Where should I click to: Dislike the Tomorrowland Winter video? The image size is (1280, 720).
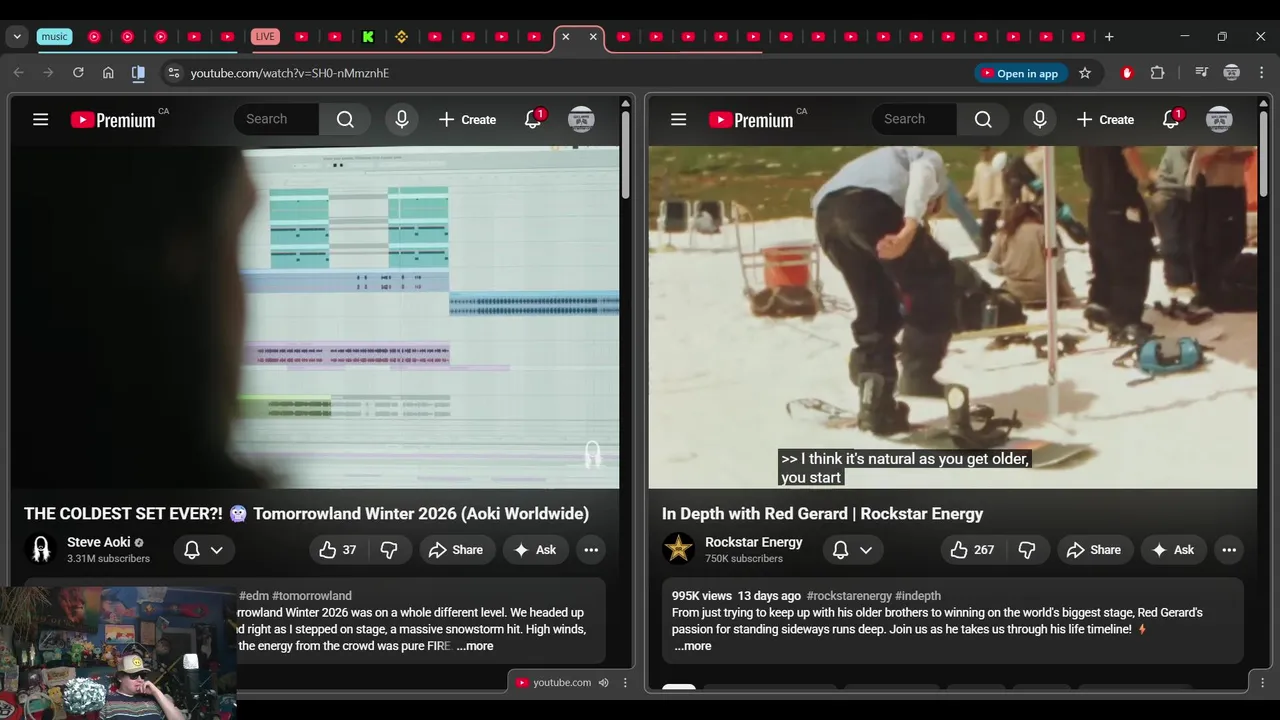(x=390, y=550)
